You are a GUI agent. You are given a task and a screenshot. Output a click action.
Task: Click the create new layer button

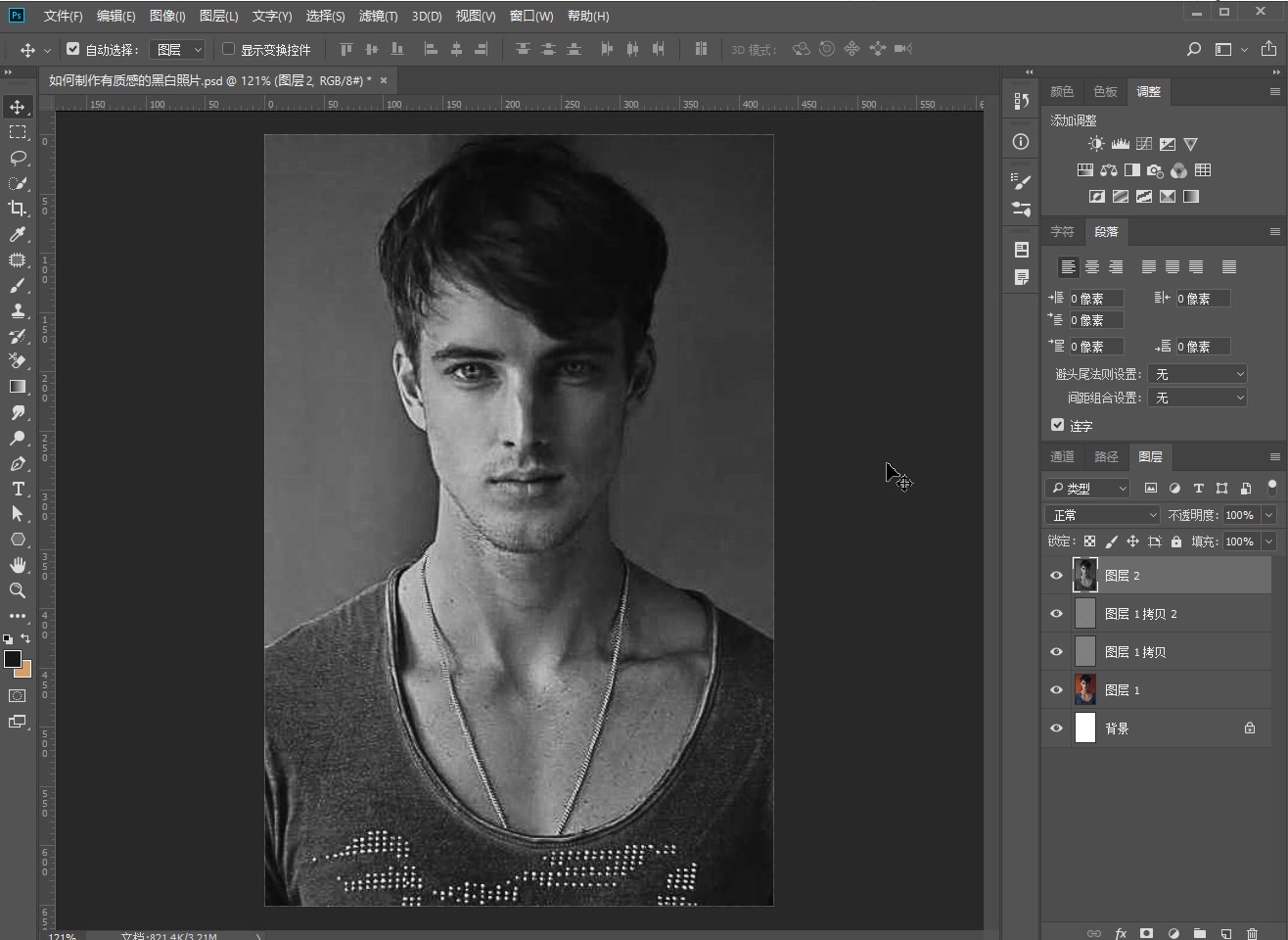pos(1225,933)
